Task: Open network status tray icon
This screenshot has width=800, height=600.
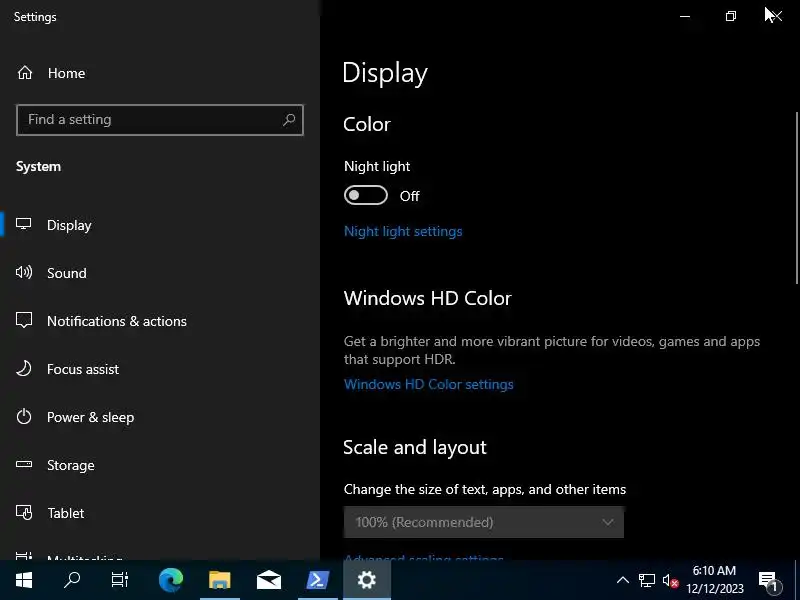Action: coord(646,580)
